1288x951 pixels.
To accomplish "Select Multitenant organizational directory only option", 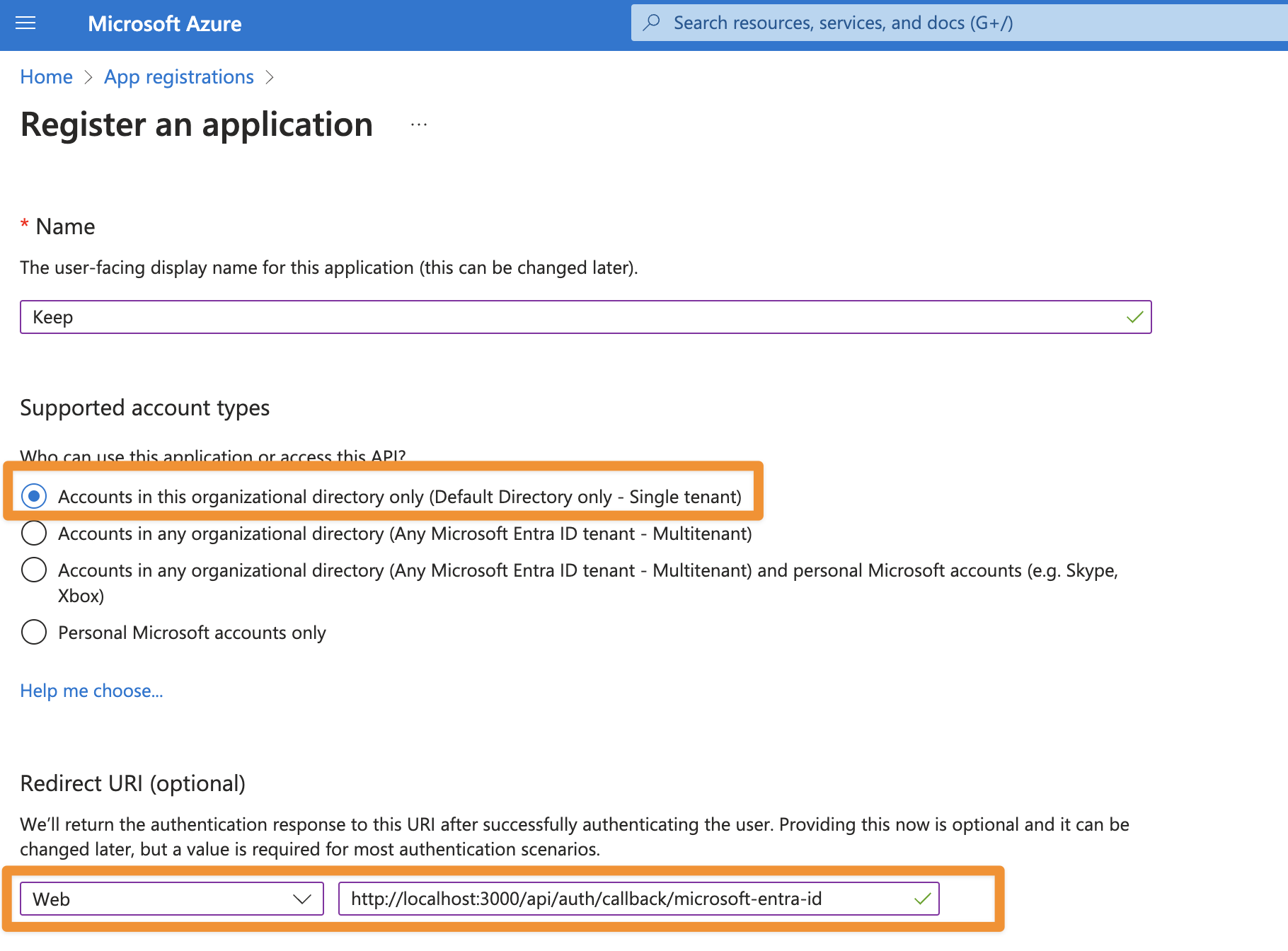I will pyautogui.click(x=34, y=533).
